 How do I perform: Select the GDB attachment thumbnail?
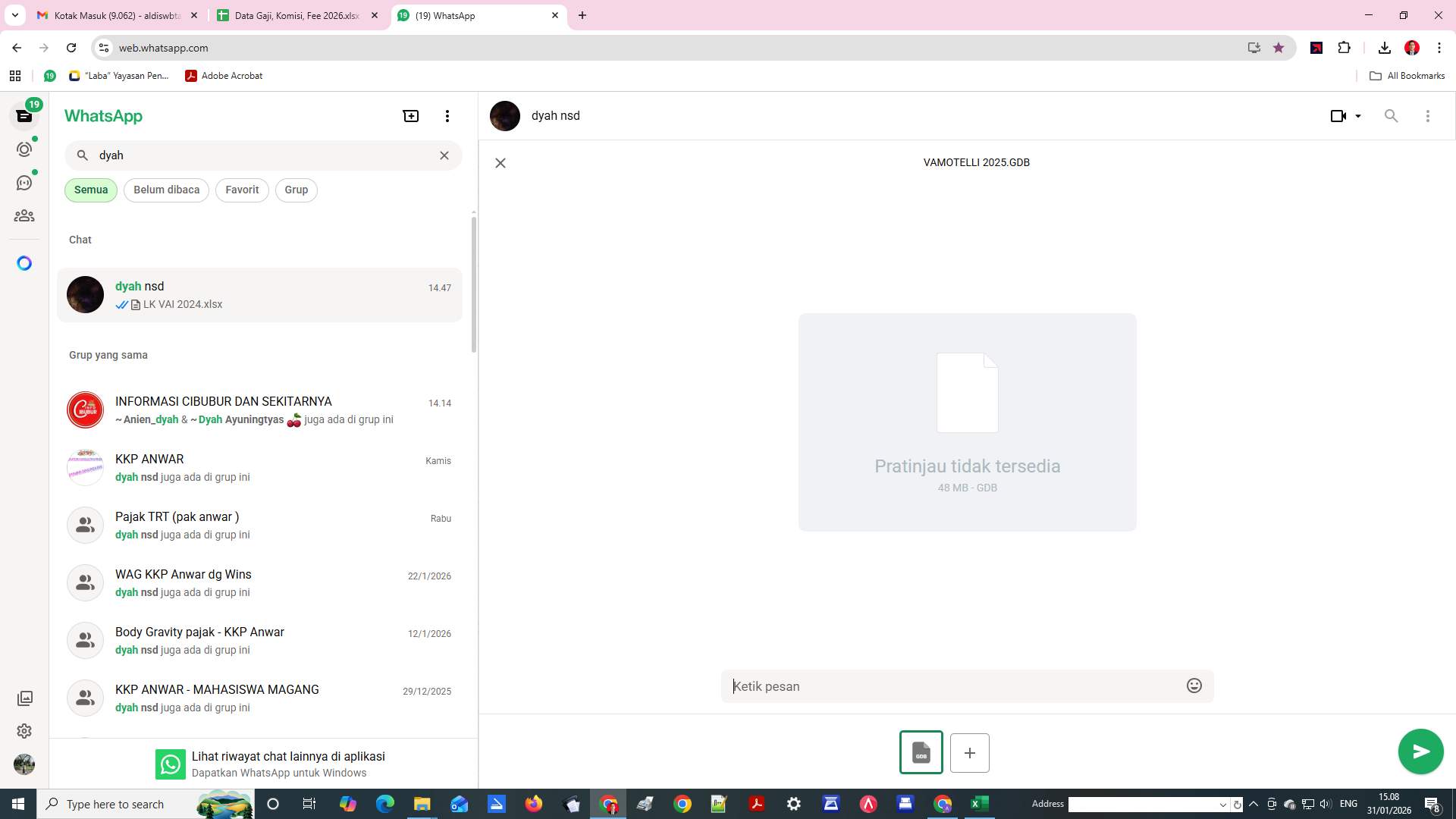921,753
